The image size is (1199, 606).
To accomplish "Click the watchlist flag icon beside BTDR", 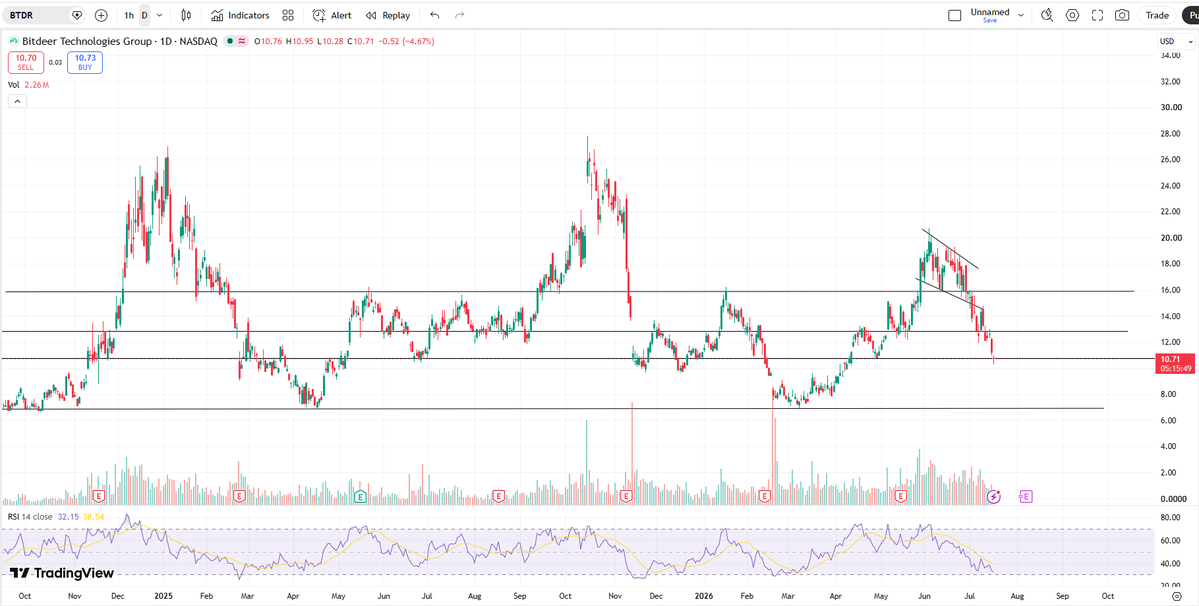I will click(x=76, y=15).
